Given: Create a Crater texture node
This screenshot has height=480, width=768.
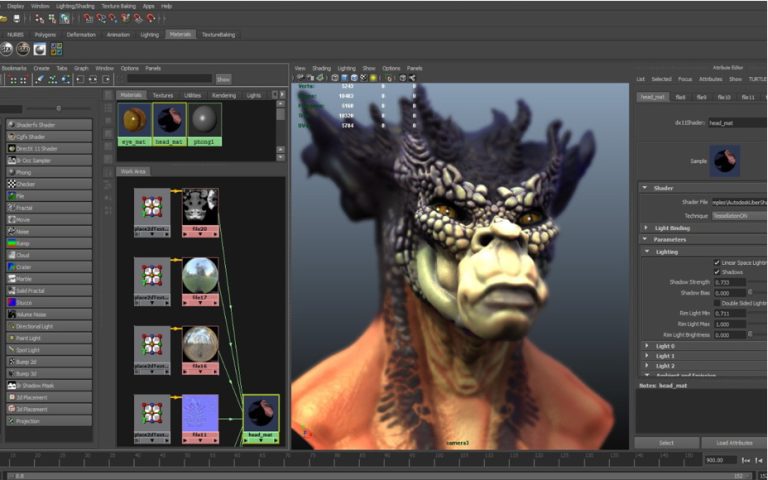Looking at the screenshot, I should click(x=49, y=267).
